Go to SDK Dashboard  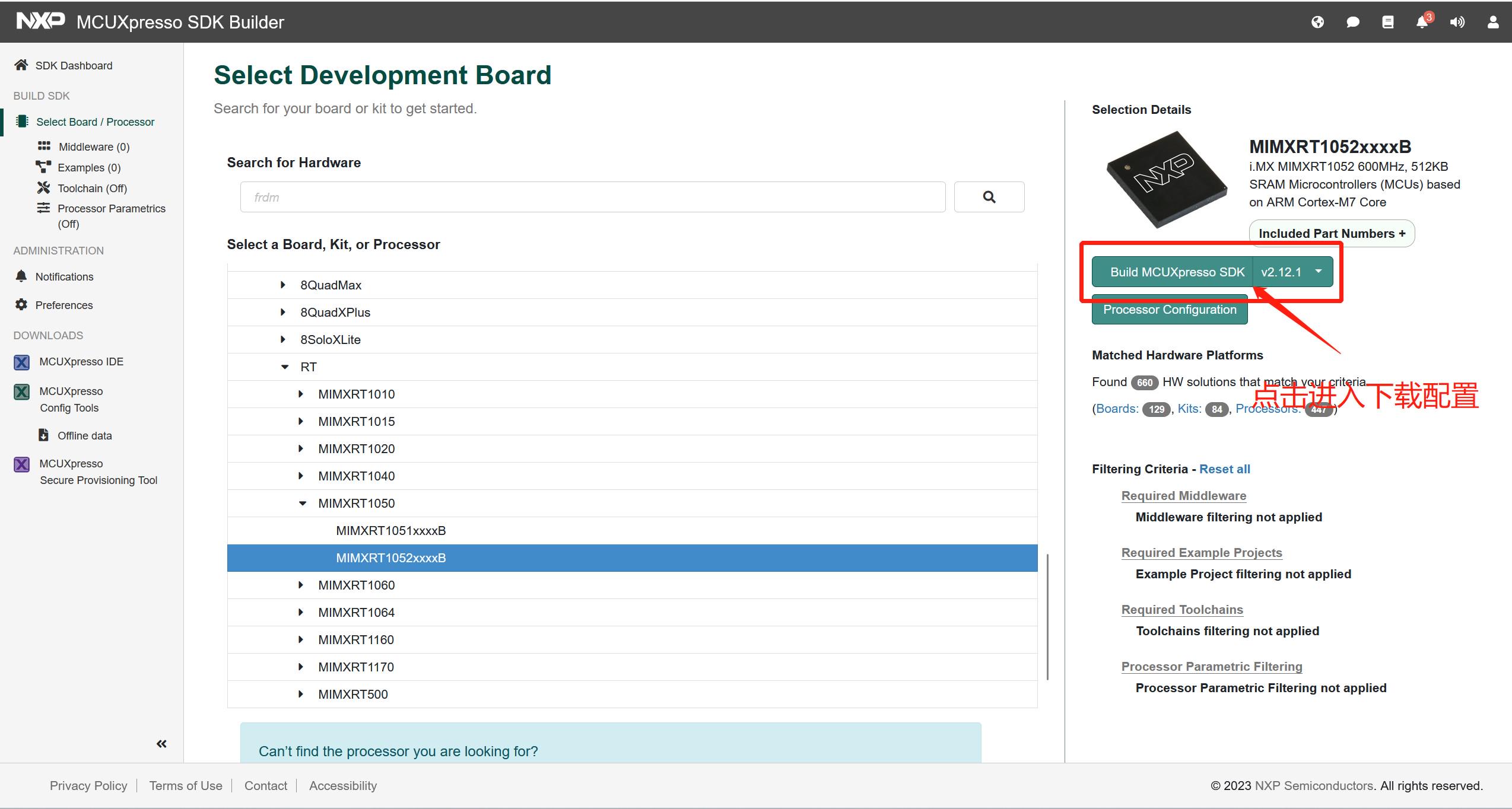pos(74,66)
